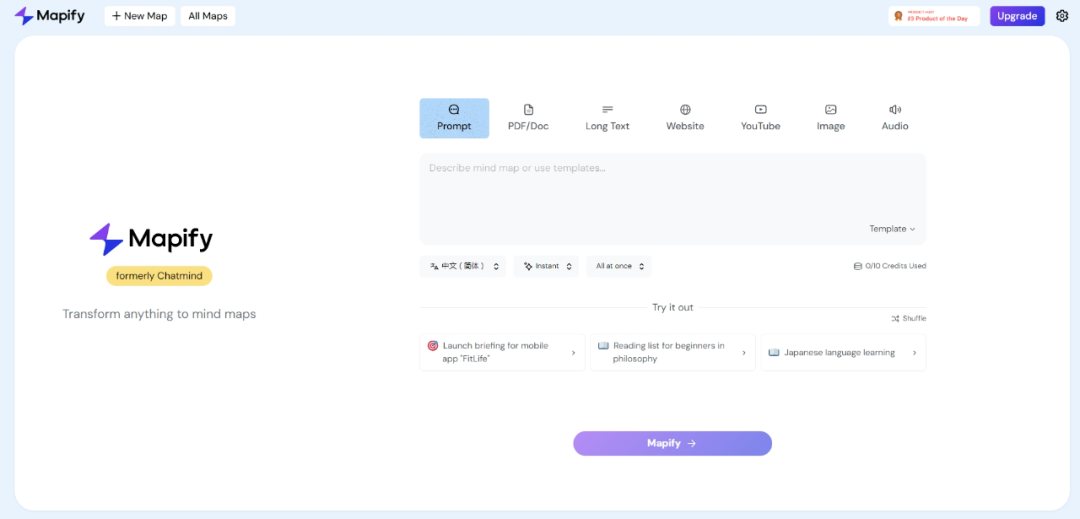Switch to the Image tab

(831, 118)
